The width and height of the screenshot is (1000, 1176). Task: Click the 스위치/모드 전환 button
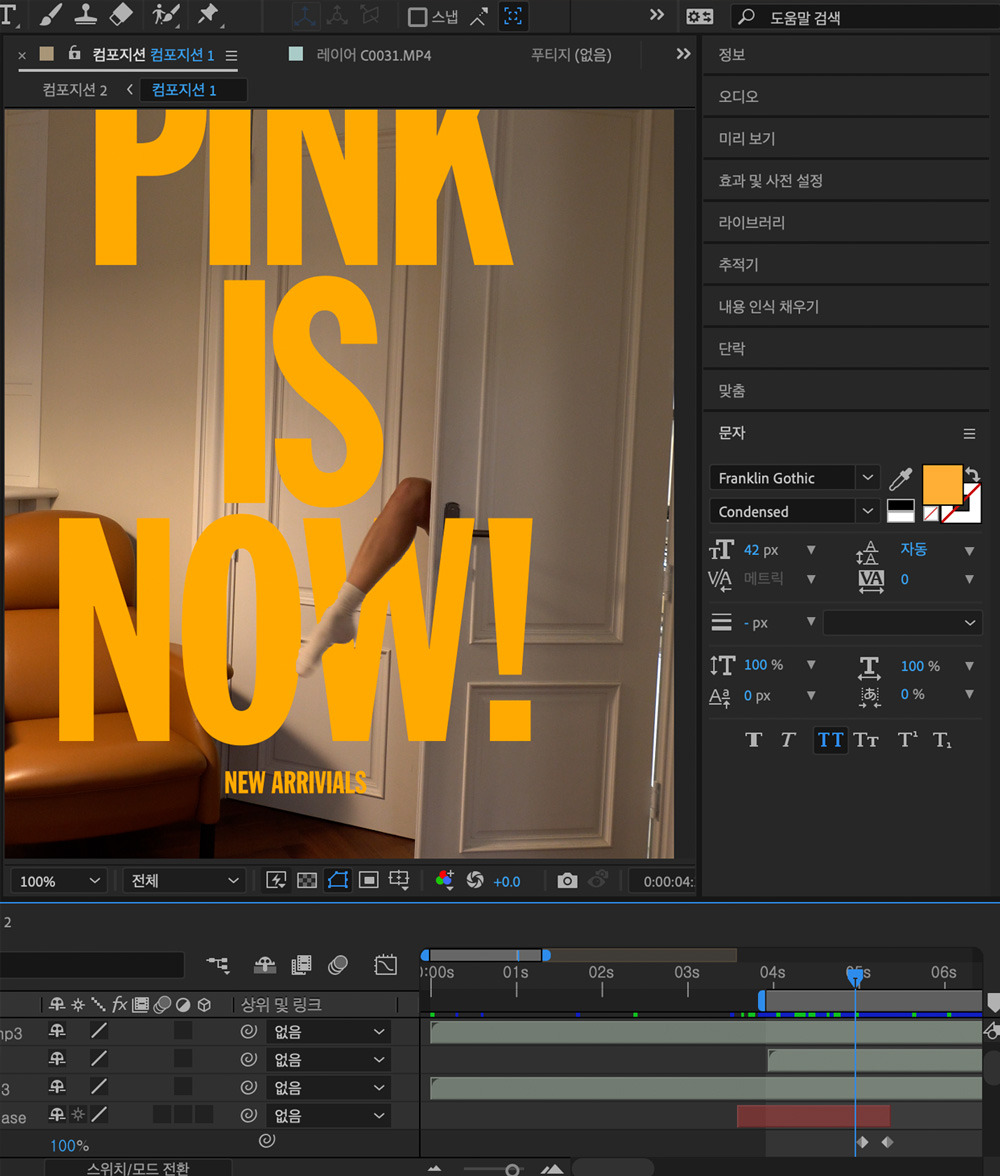tap(138, 1168)
